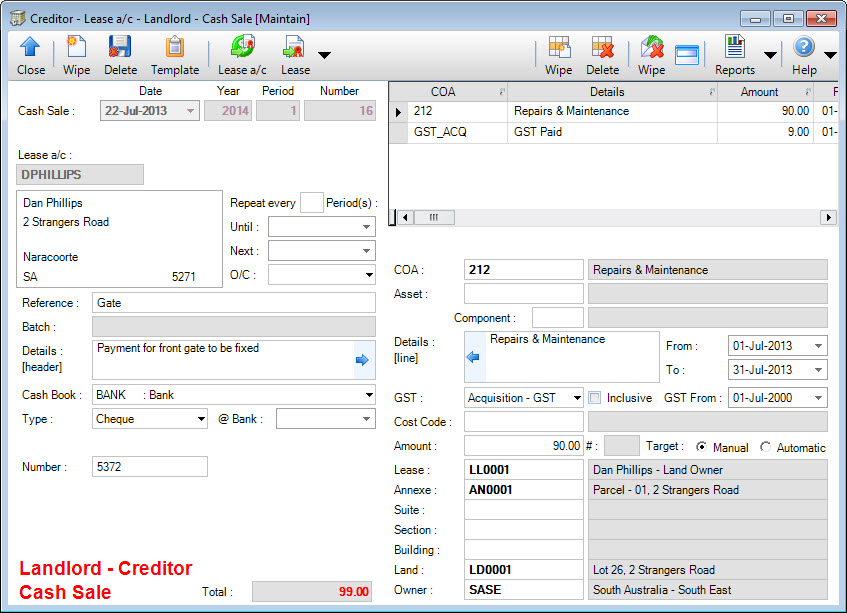847x613 pixels.
Task: Open the To date dropdown
Action: (818, 370)
